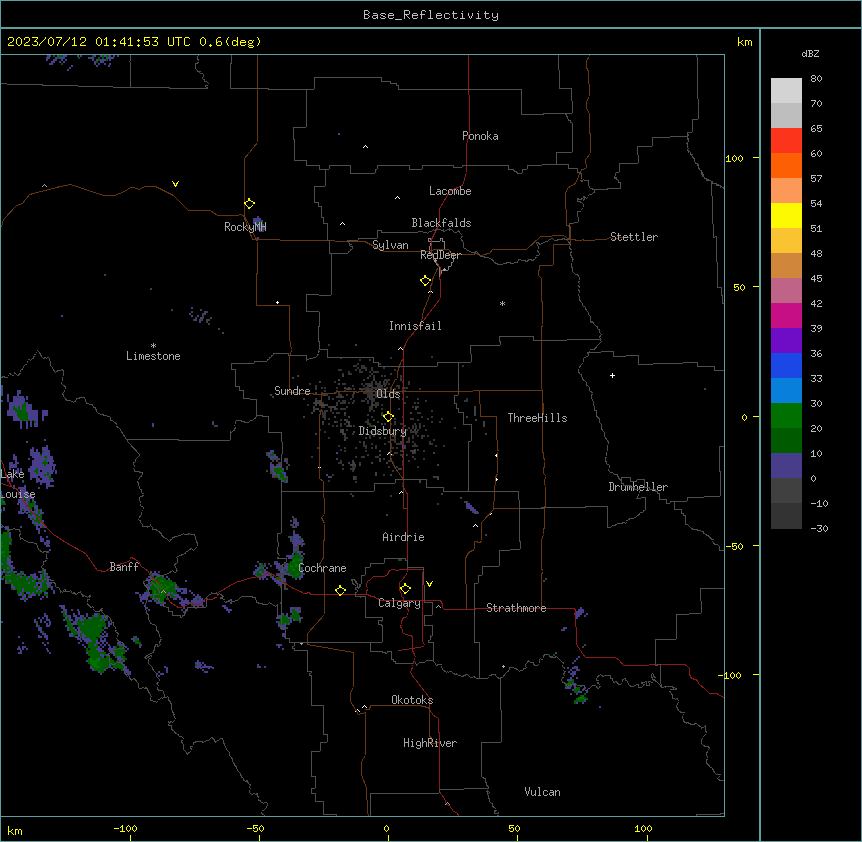Click the RedDeer city label
This screenshot has height=842, width=862.
click(x=440, y=255)
